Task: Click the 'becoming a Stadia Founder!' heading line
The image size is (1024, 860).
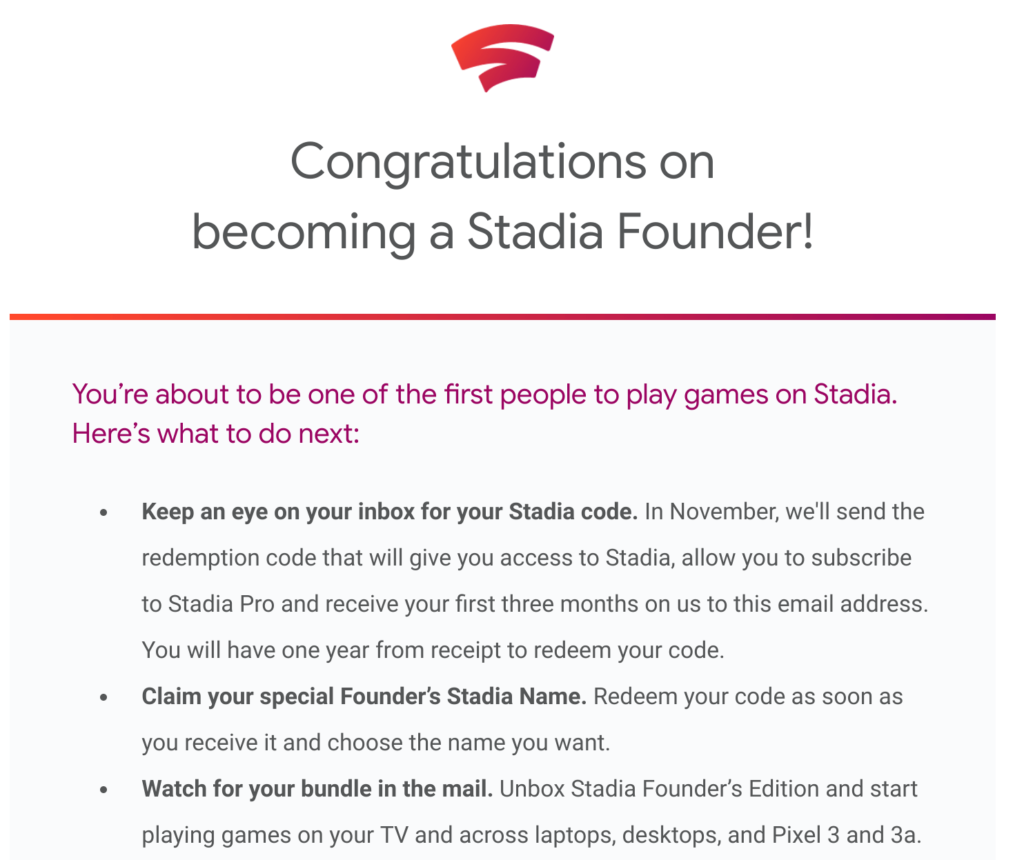Action: point(502,232)
